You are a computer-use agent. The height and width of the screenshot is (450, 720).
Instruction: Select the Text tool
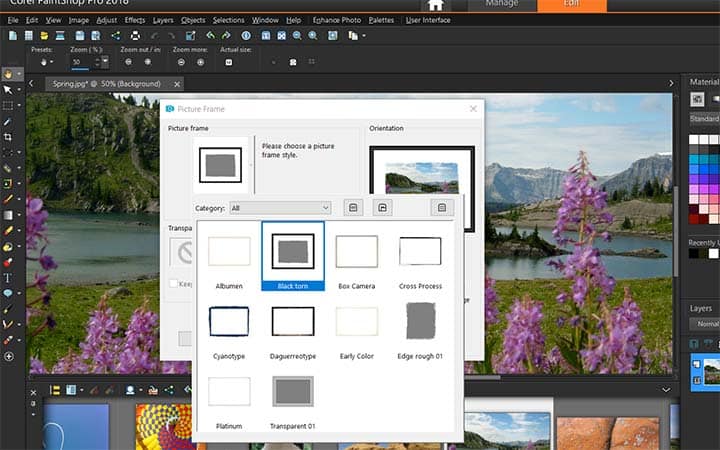tap(8, 278)
